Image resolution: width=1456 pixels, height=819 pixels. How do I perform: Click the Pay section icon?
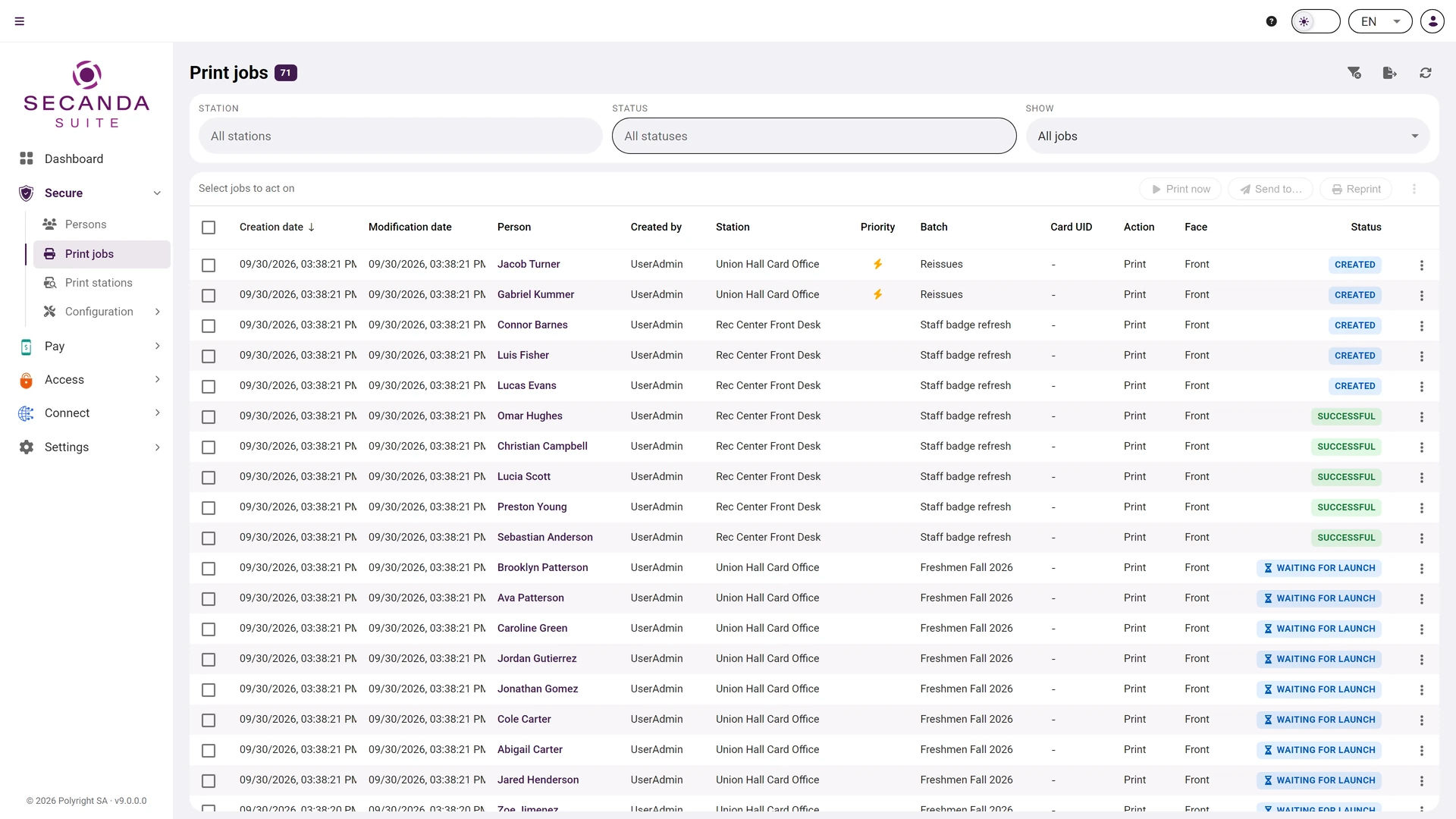(27, 347)
